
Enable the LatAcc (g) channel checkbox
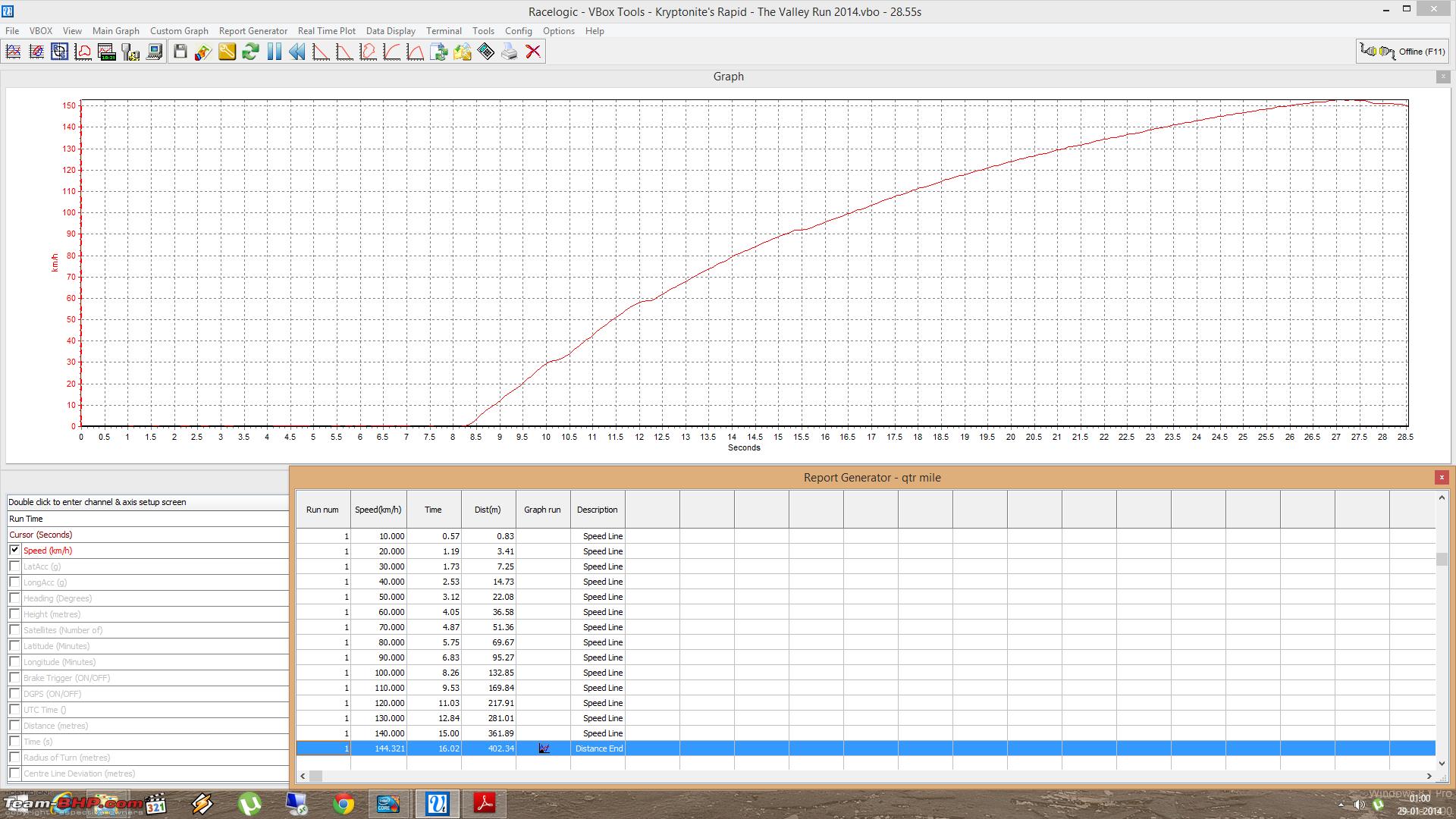pos(14,566)
